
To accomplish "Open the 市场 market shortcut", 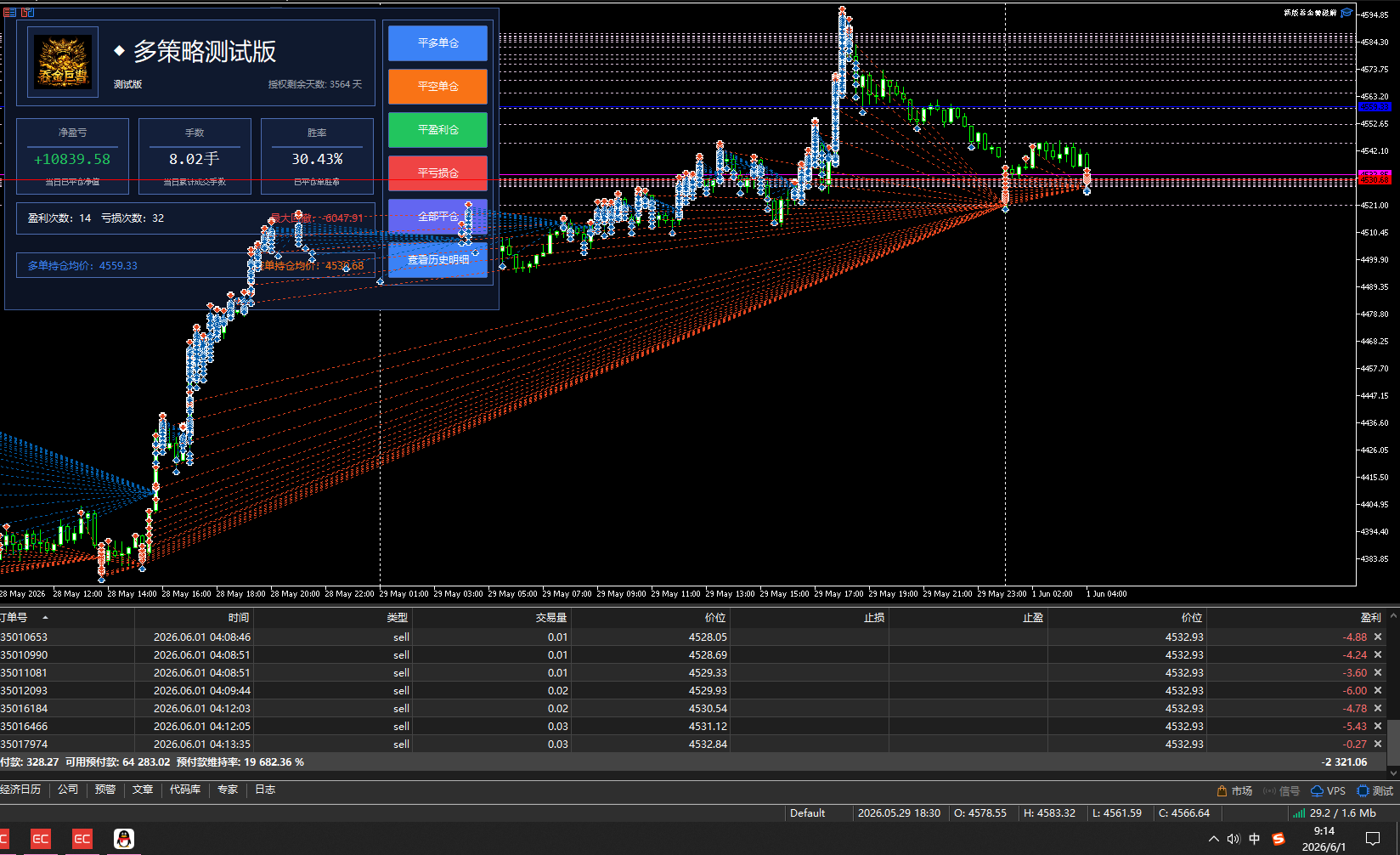I will [1235, 790].
